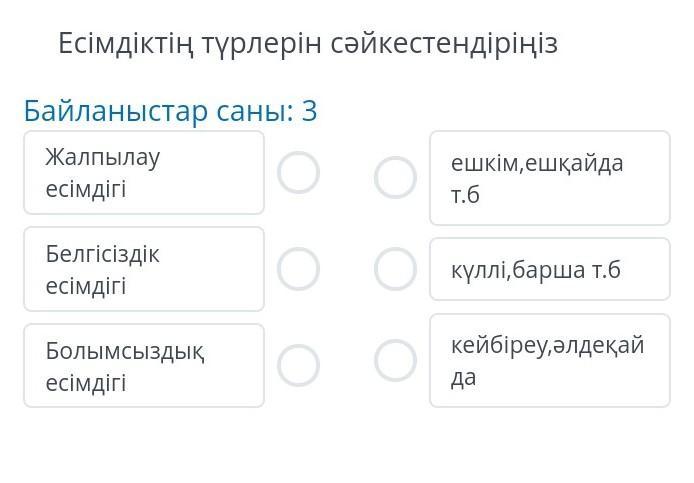Image resolution: width=694 pixels, height=483 pixels.
Task: Choose the ешкім,ешқайда т.б answer card
Action: pyautogui.click(x=549, y=178)
